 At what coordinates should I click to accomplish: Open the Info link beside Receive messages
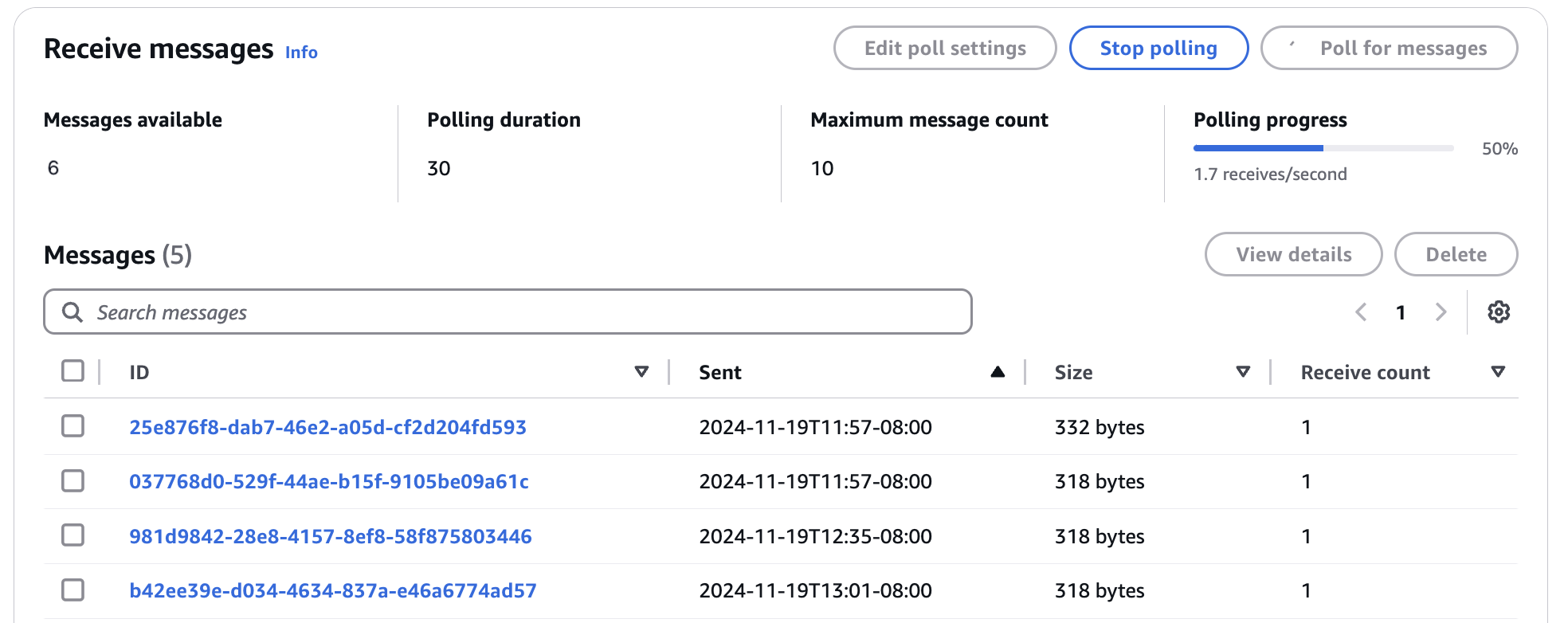coord(301,53)
